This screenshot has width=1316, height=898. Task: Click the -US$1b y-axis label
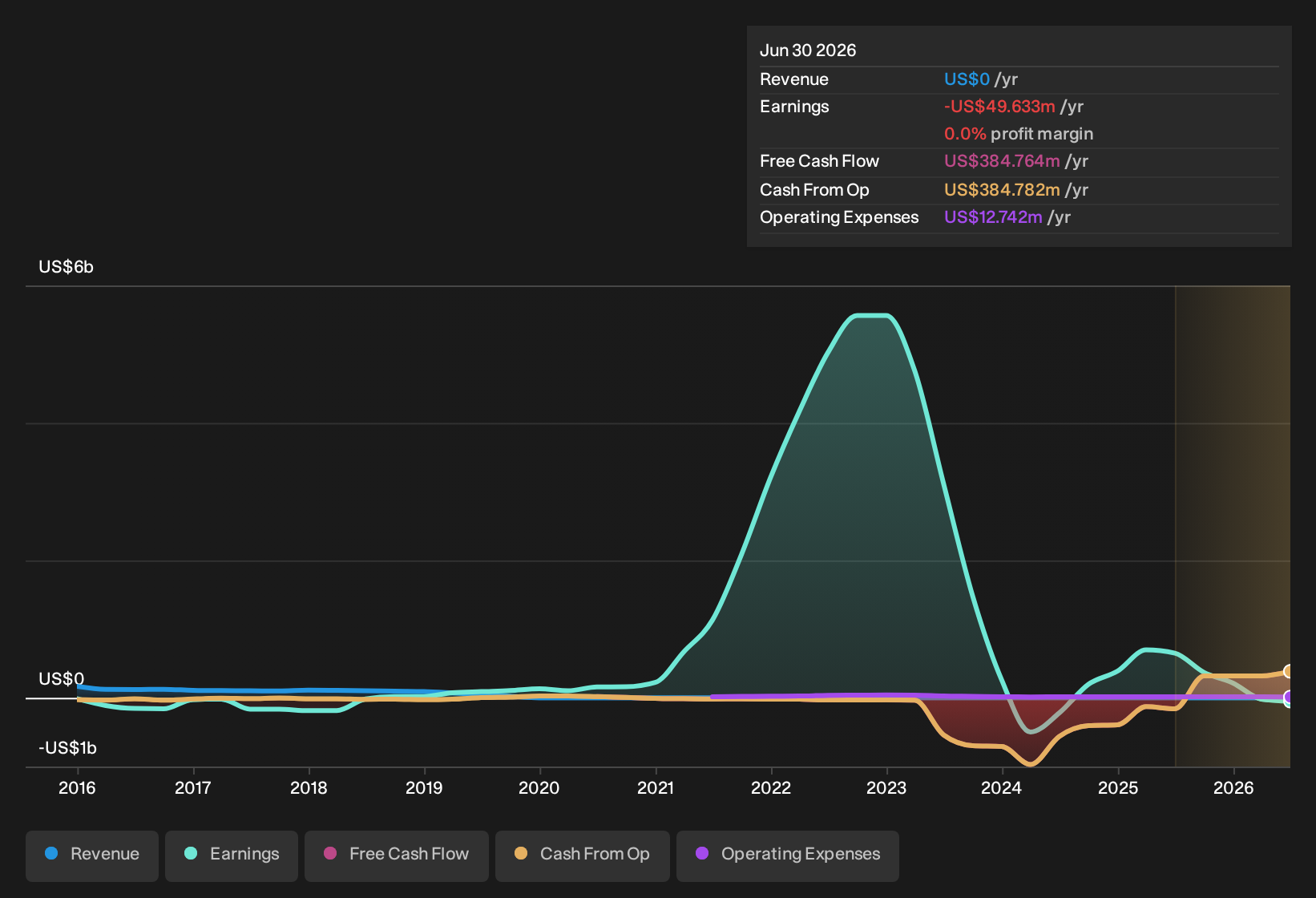67,748
